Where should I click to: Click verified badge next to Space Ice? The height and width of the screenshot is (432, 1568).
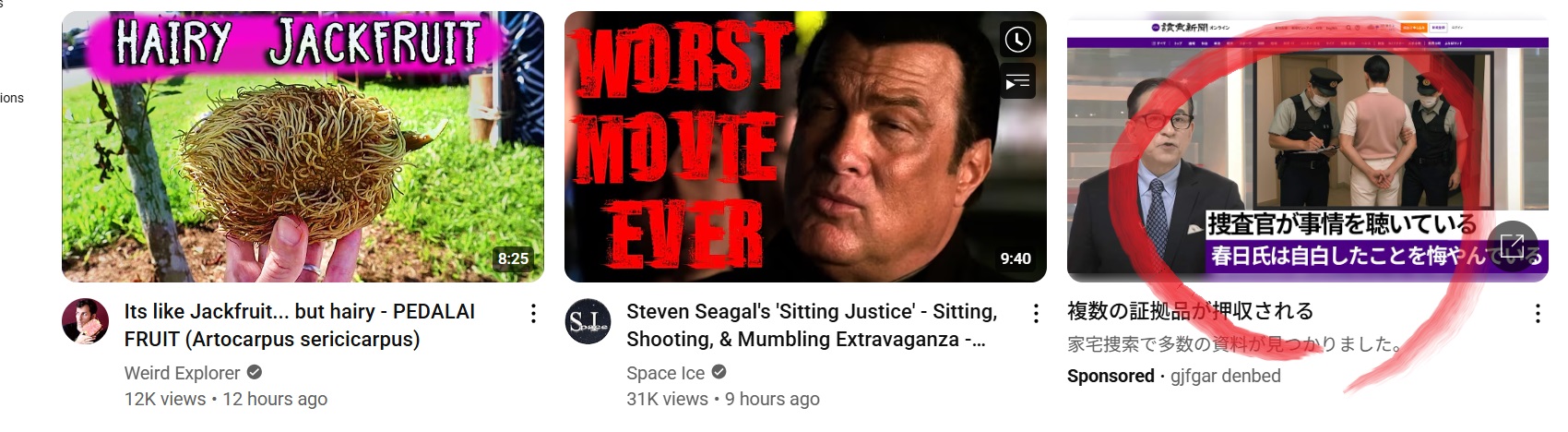[719, 373]
